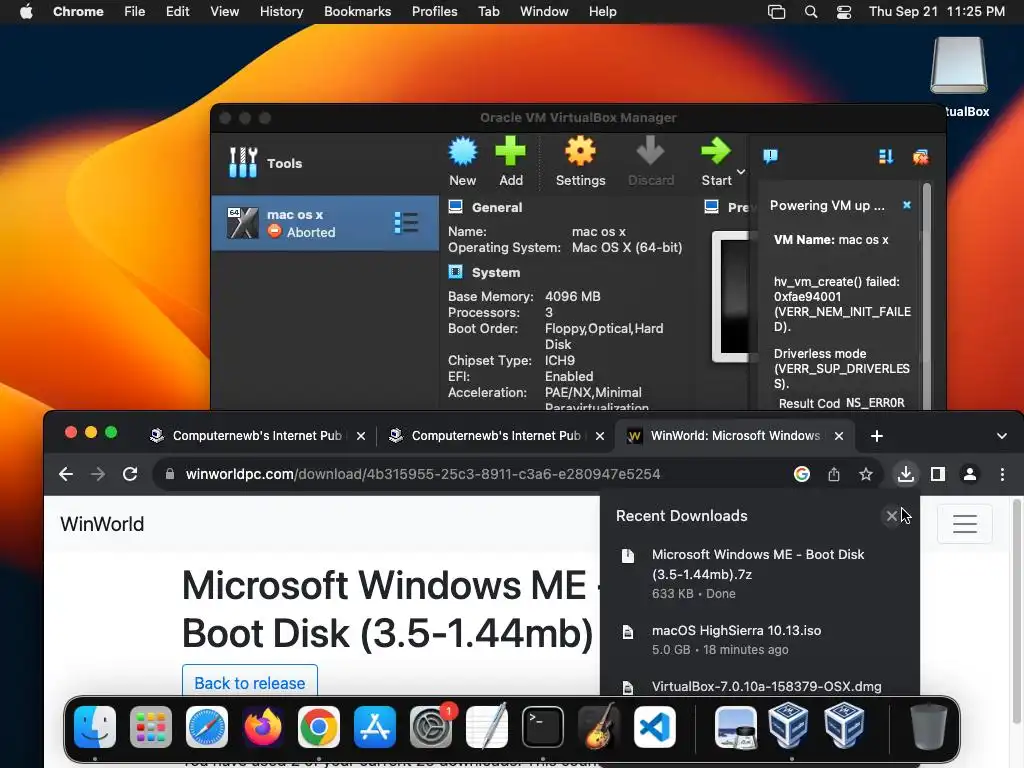Open Spotlight search in menu bar

[810, 12]
